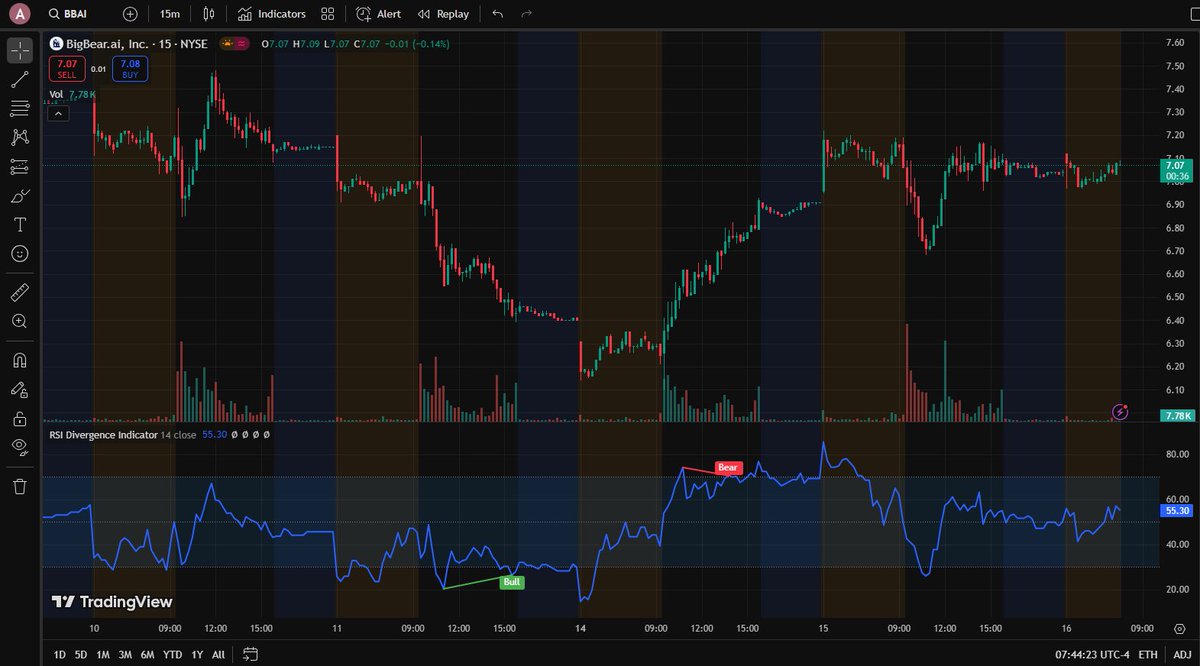Undo the last chart action
Screen dimensions: 1200x666
click(x=498, y=15)
